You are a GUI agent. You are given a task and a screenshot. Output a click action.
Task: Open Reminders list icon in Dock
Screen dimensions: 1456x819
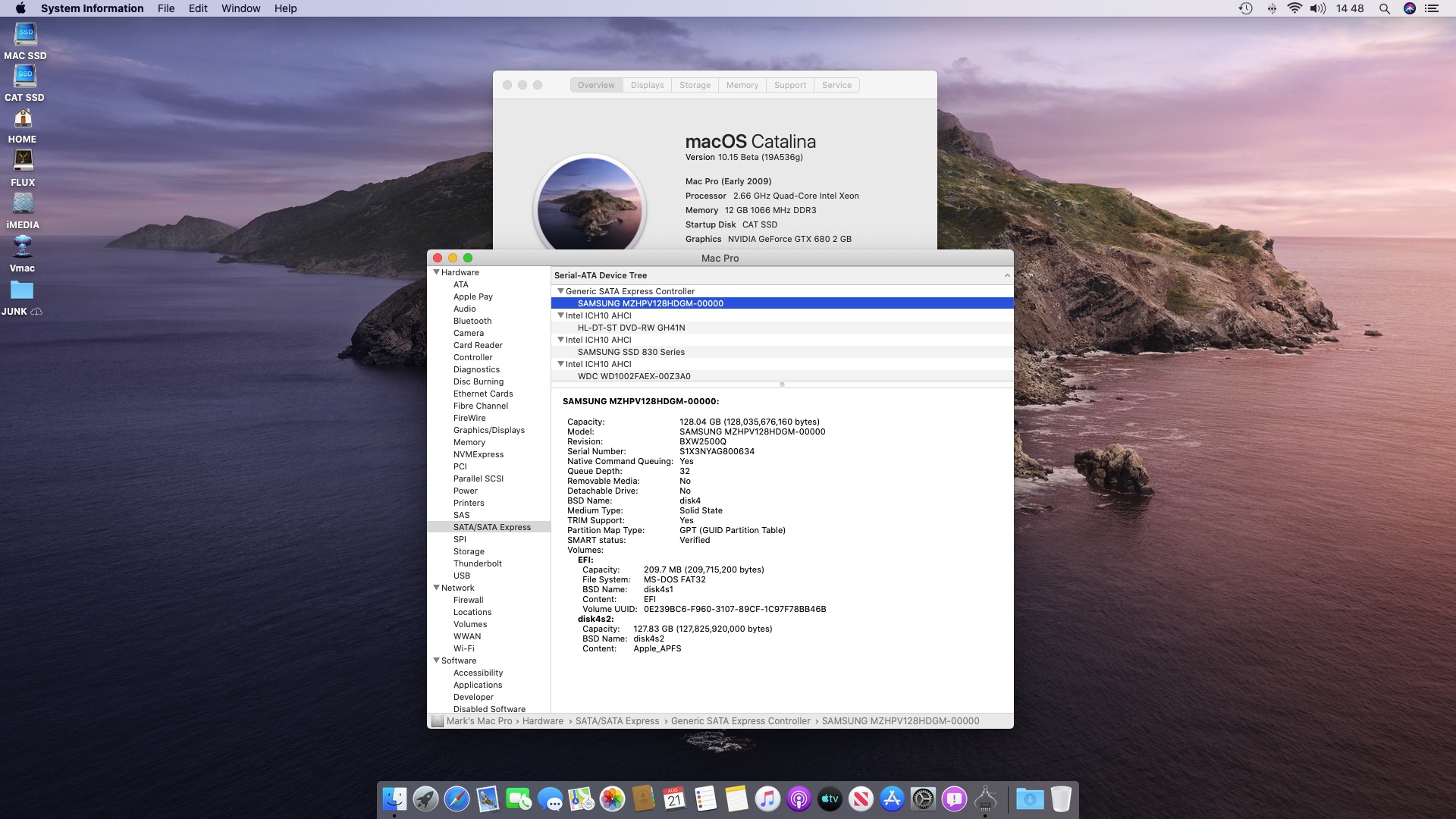(705, 799)
